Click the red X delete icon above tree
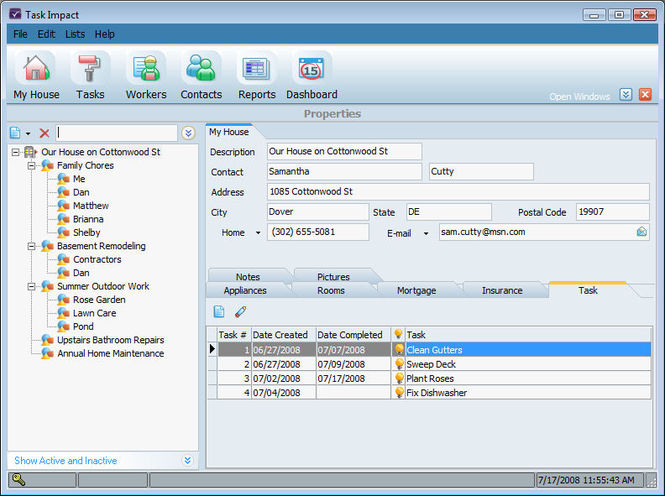The height and width of the screenshot is (496, 665). pyautogui.click(x=44, y=133)
